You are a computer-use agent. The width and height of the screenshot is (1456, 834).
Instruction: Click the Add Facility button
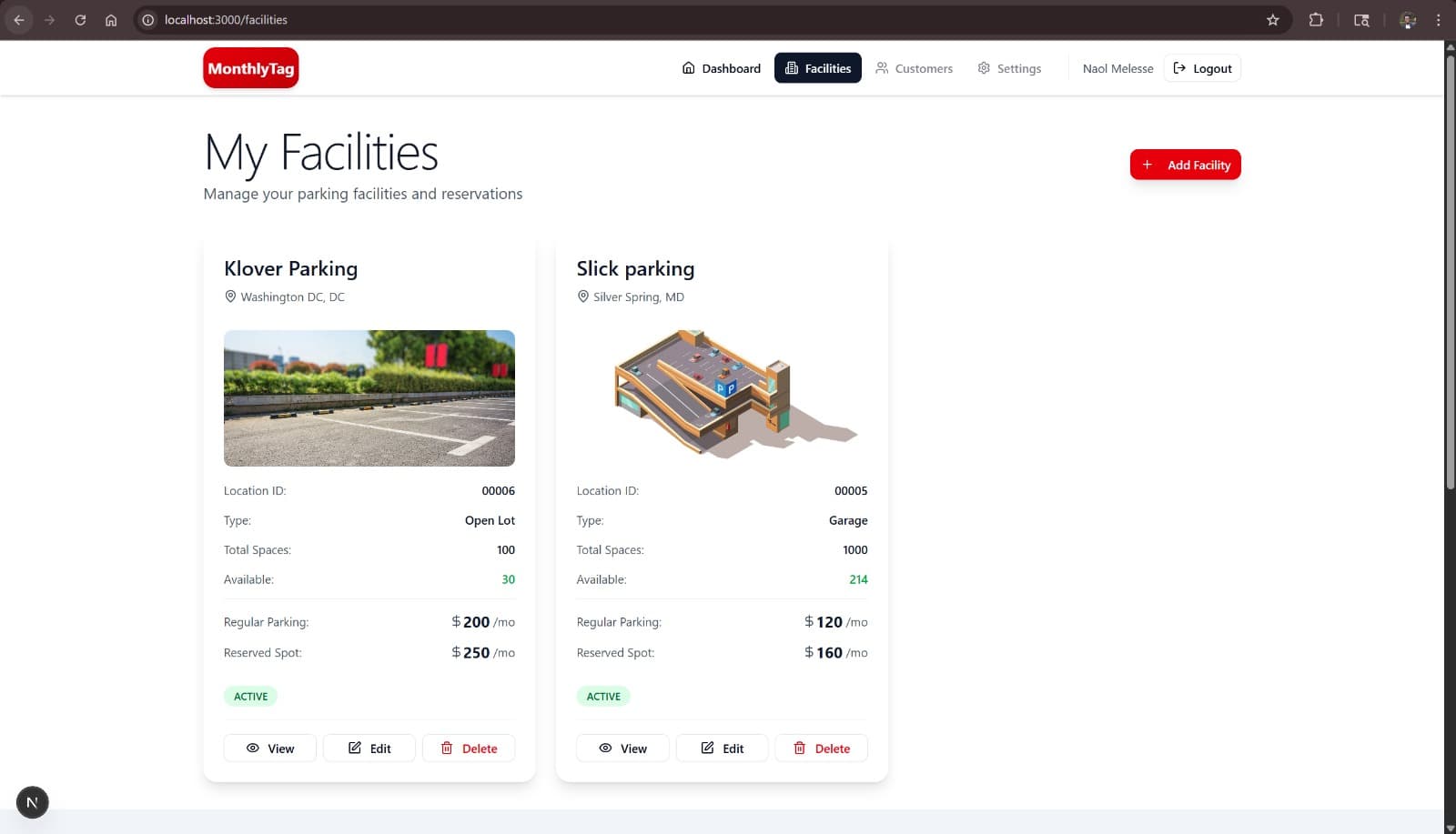click(1185, 165)
